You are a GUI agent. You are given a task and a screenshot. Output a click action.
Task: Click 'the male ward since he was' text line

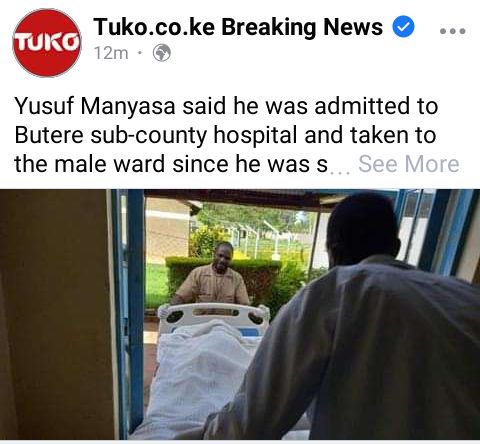[x=171, y=164]
